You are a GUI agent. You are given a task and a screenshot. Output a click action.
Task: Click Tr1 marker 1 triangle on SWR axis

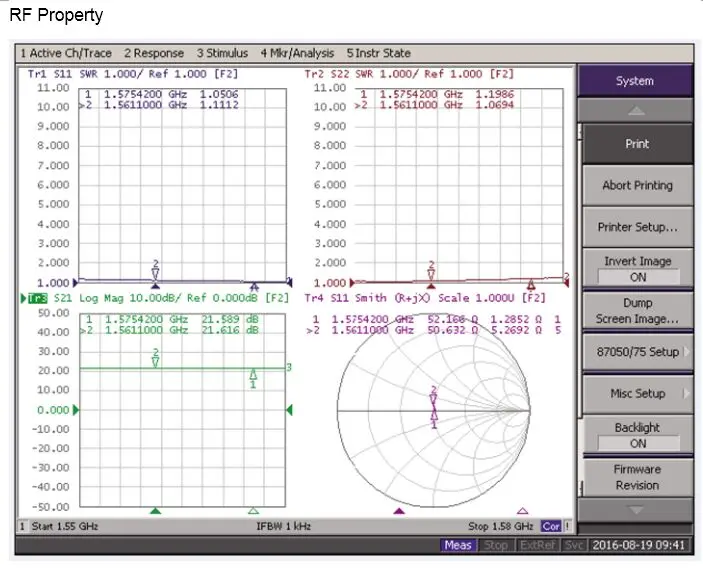(254, 286)
